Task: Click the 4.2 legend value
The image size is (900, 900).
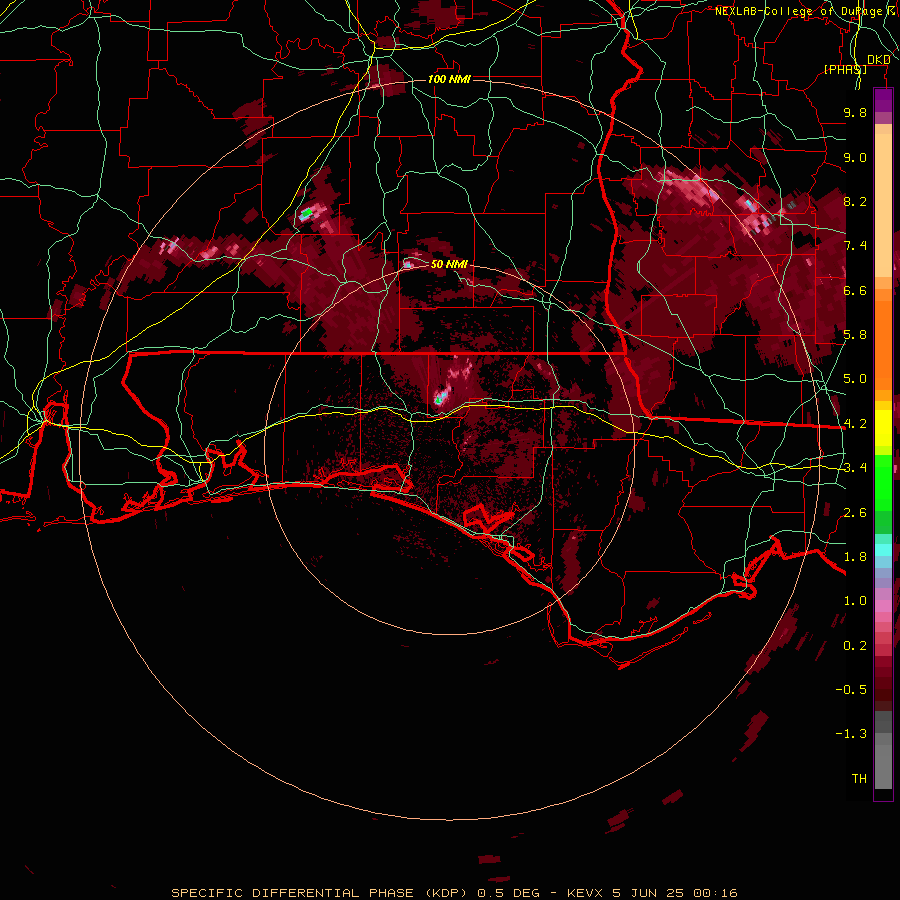Action: pyautogui.click(x=855, y=424)
